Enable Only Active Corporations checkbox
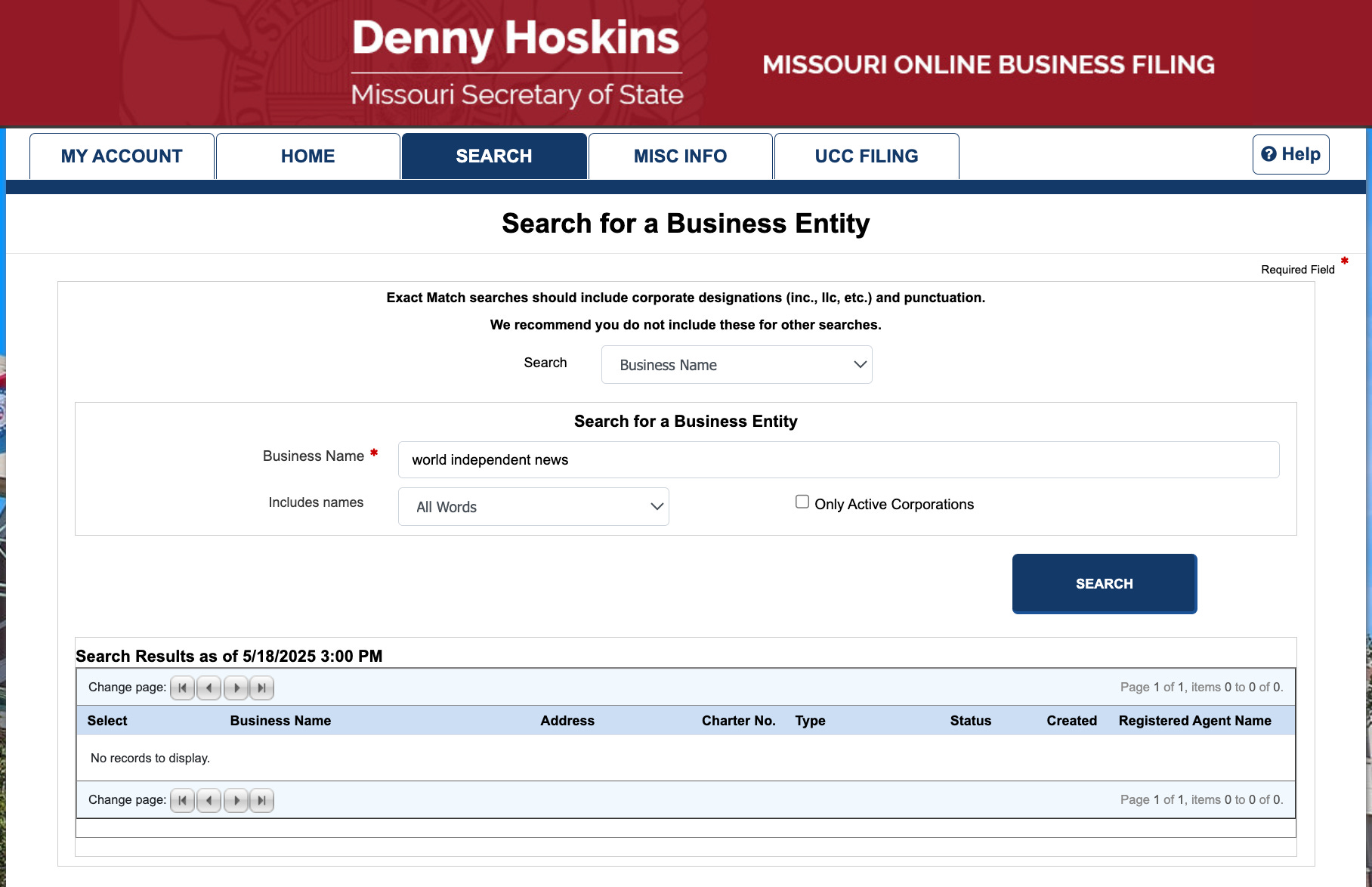 [802, 502]
